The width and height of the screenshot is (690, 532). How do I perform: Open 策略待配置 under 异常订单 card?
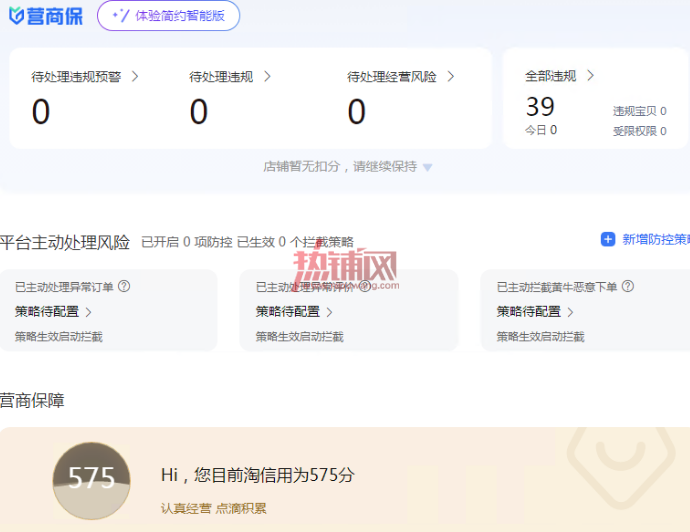click(x=53, y=312)
